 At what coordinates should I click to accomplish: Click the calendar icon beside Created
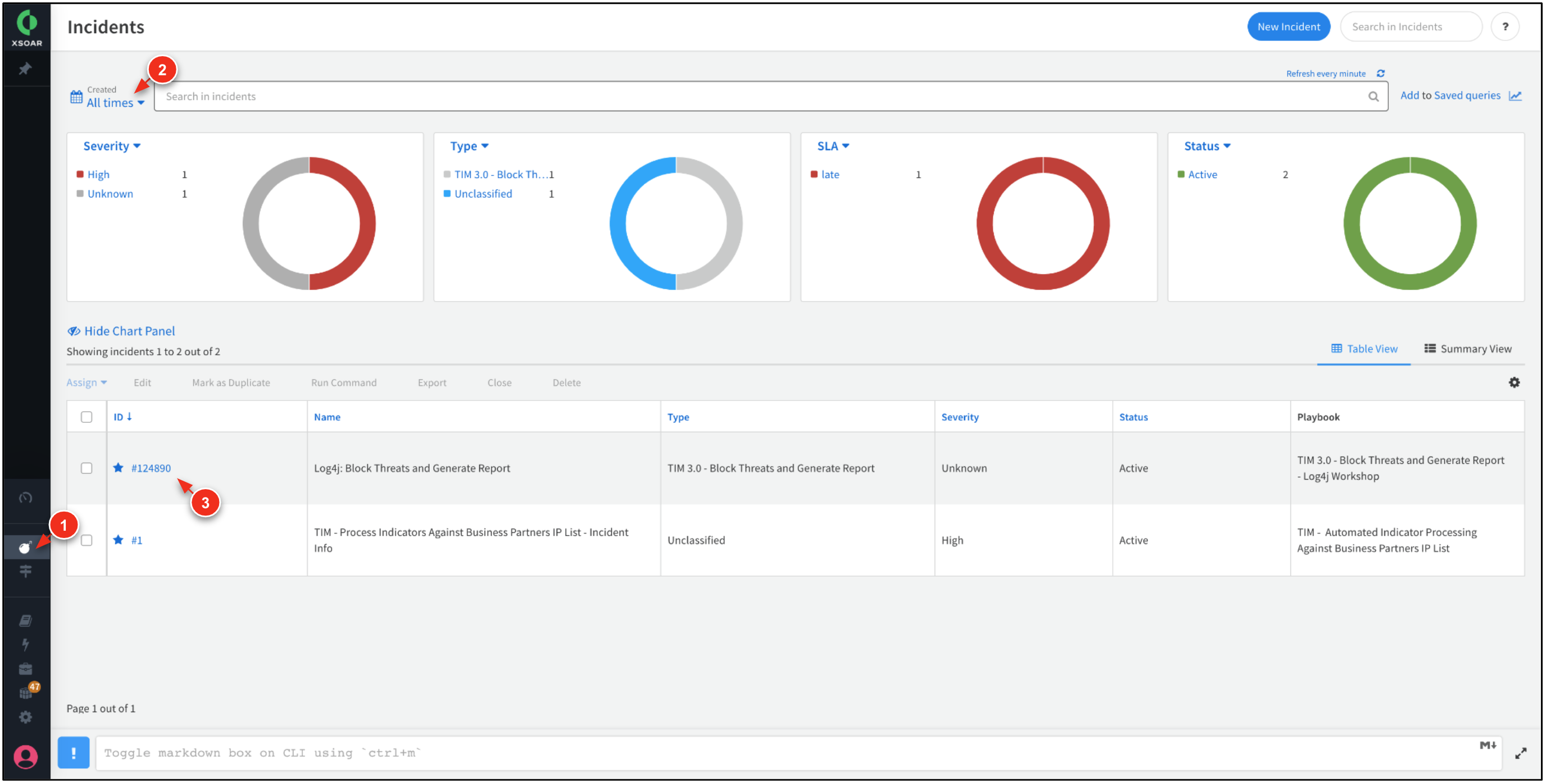pyautogui.click(x=76, y=97)
